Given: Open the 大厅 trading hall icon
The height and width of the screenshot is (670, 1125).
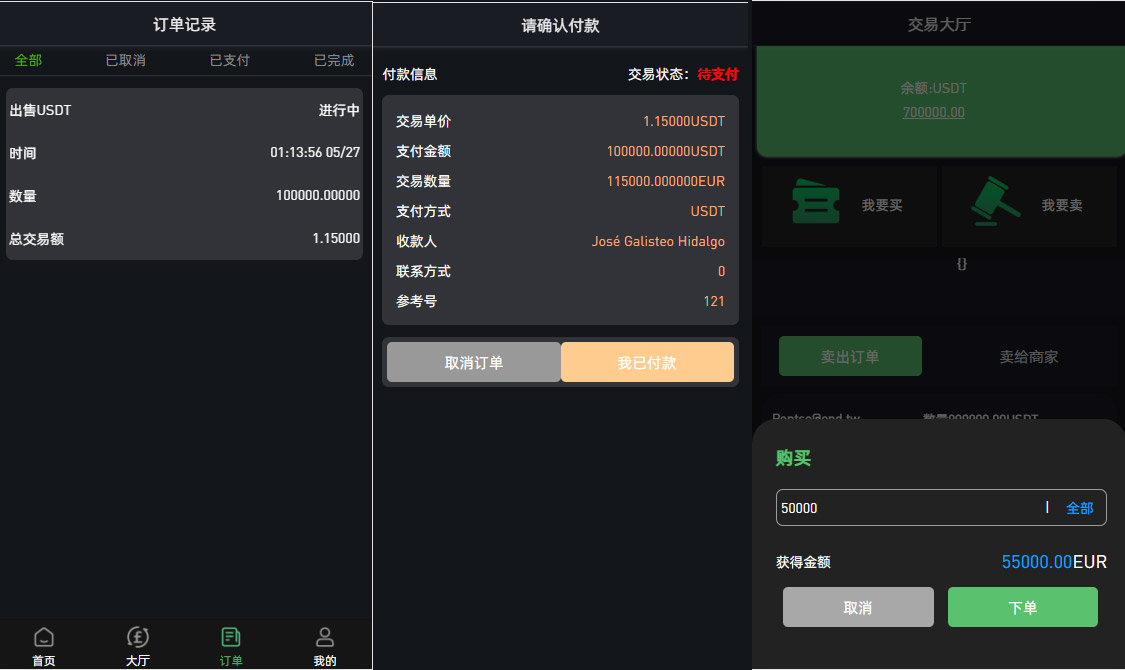Looking at the screenshot, I should tap(138, 637).
